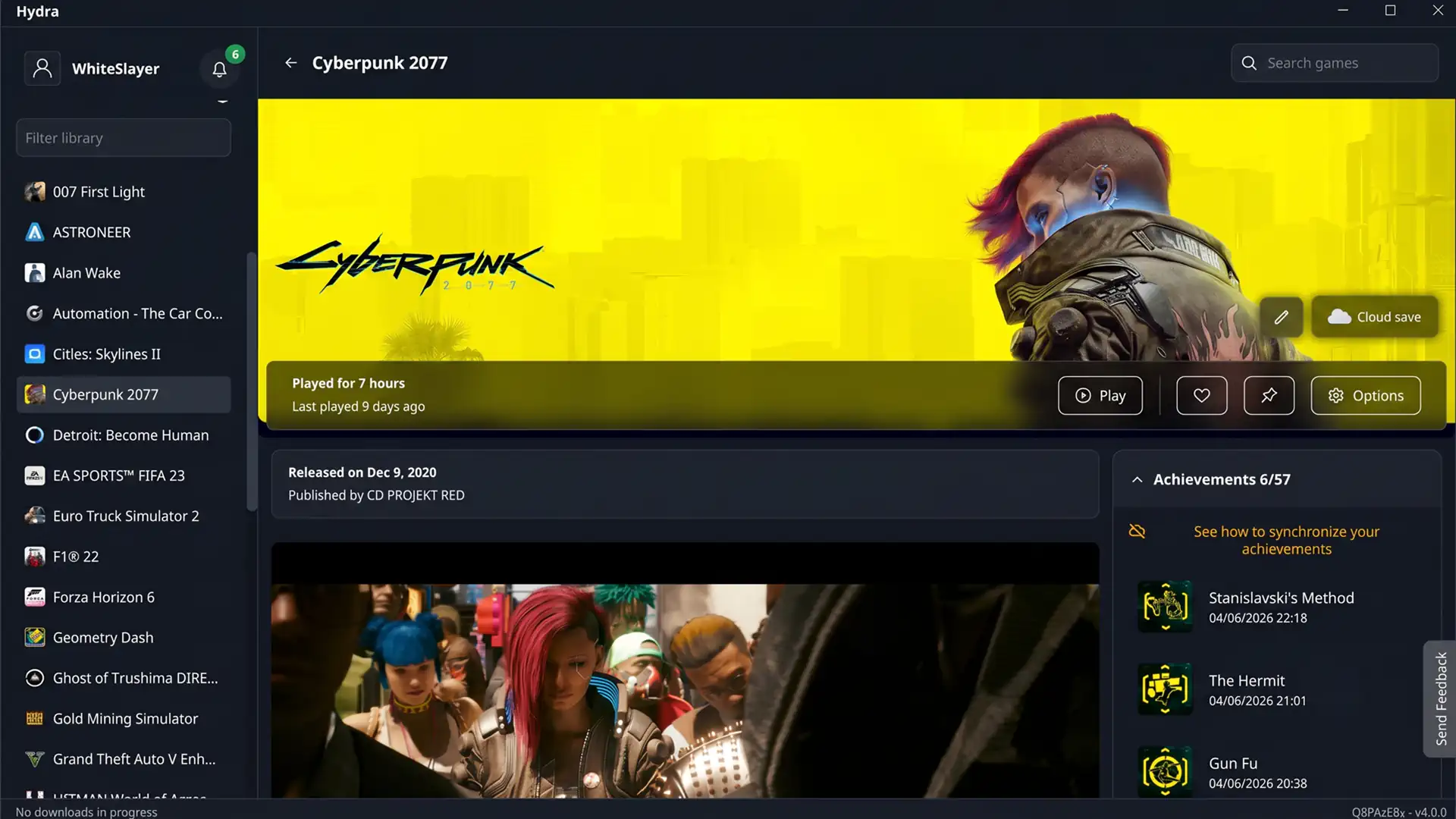Edit game assets with pencil icon
Screen dimensions: 1456x819
[1281, 317]
